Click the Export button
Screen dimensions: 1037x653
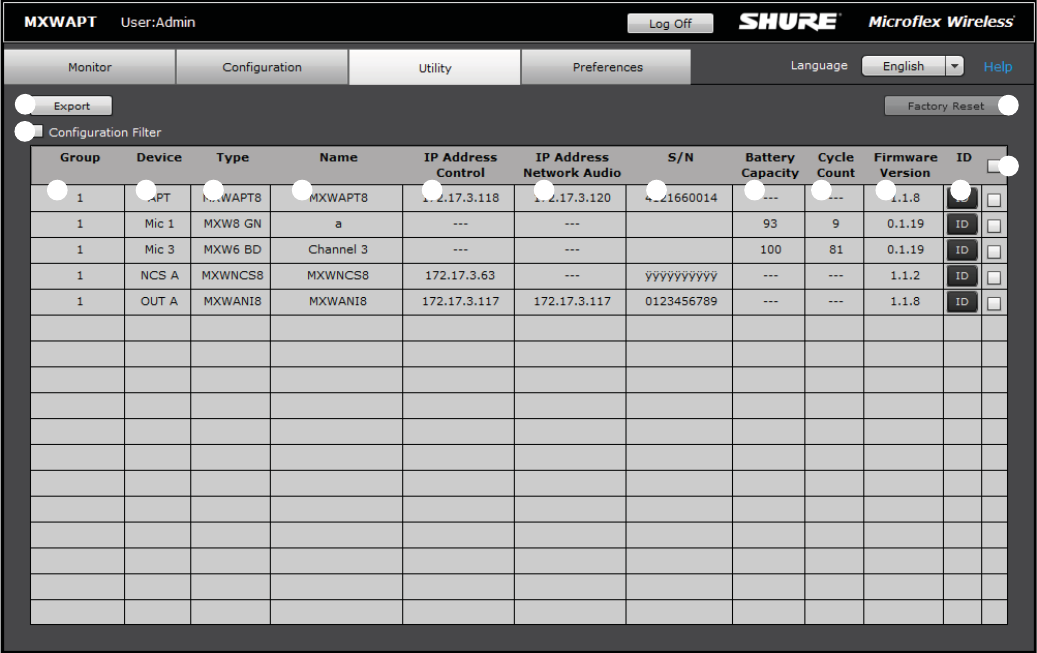click(71, 106)
